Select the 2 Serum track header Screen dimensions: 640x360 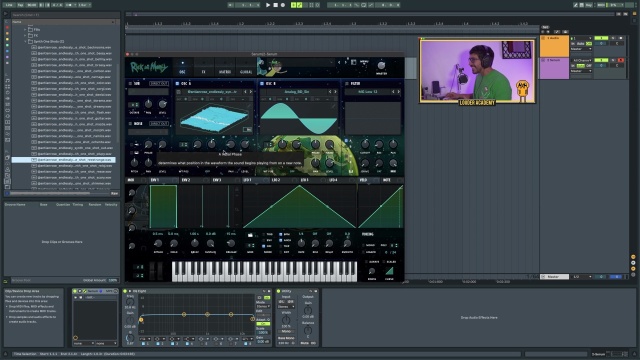coord(554,68)
